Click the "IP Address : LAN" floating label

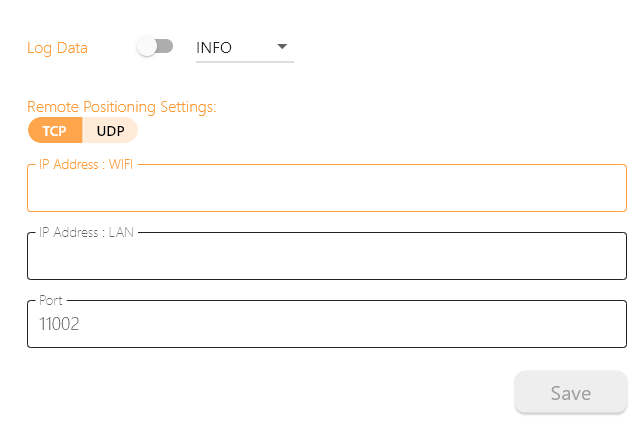(x=85, y=232)
